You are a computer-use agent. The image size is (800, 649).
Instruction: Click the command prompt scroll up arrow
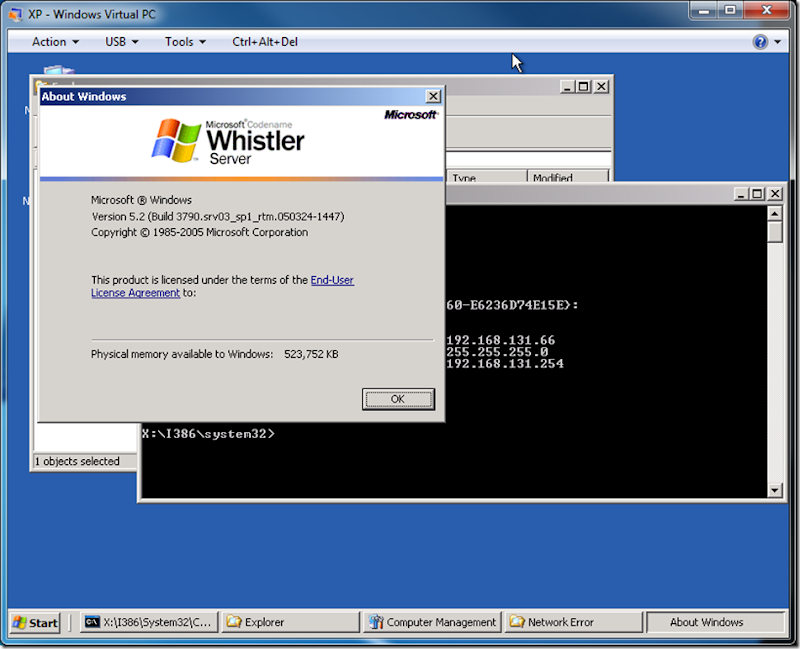pos(774,213)
